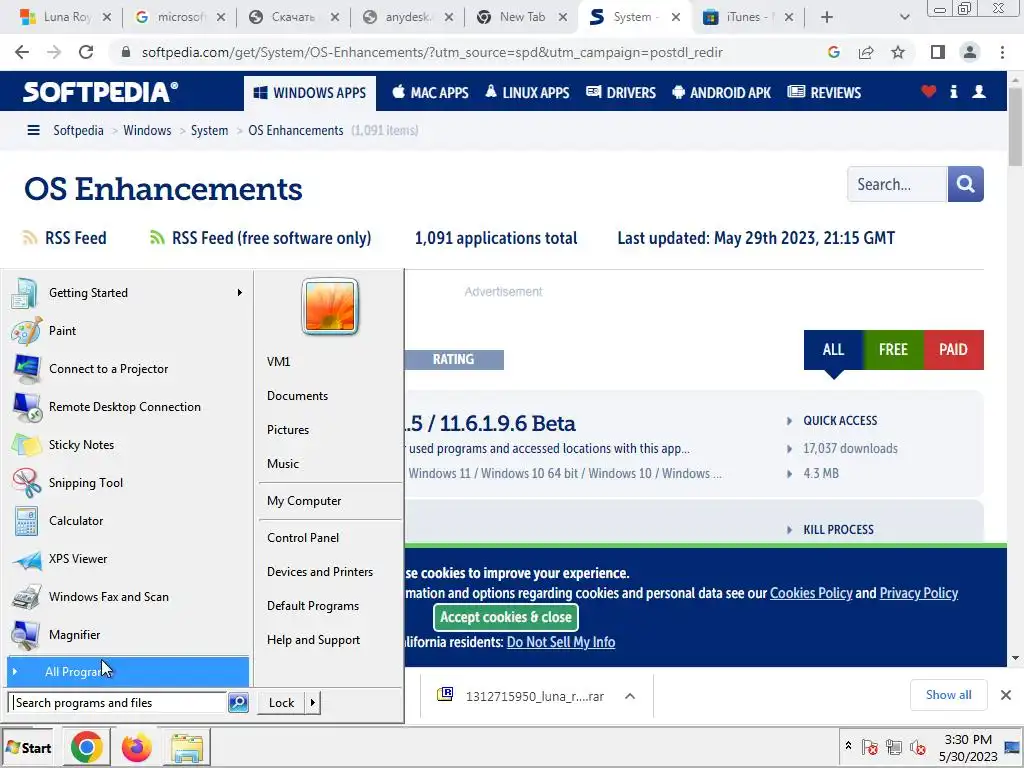The width and height of the screenshot is (1024, 768).
Task: Open XPS Viewer from Start menu
Action: [128, 558]
